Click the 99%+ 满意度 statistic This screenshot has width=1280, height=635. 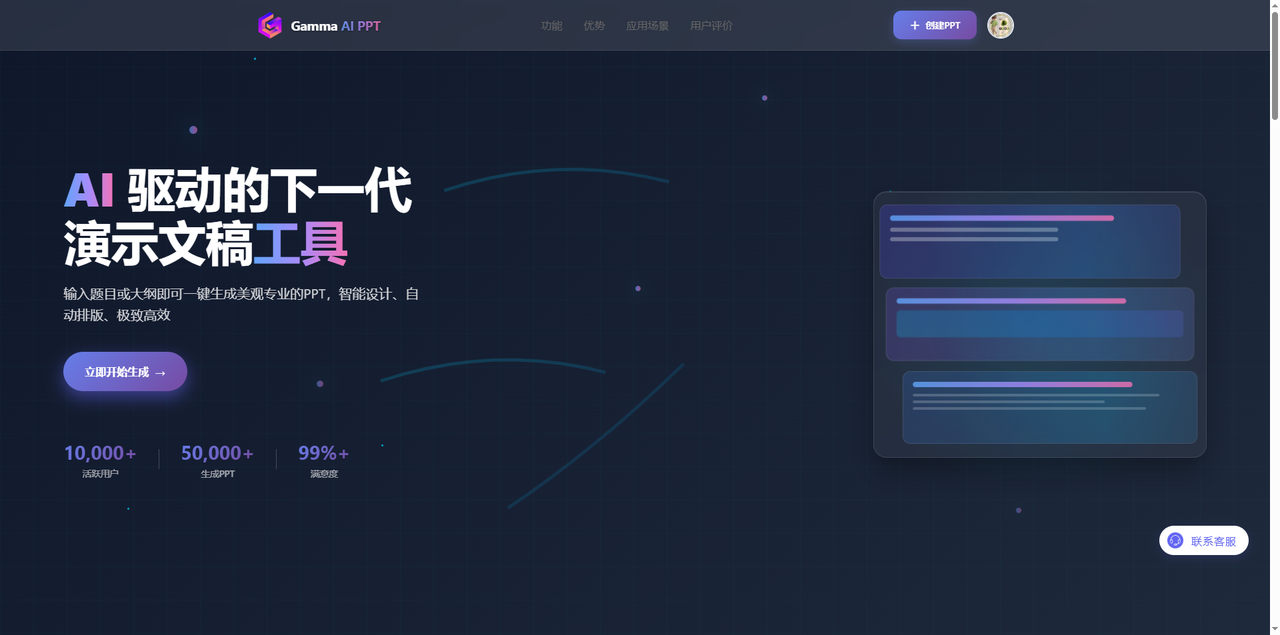tap(323, 460)
